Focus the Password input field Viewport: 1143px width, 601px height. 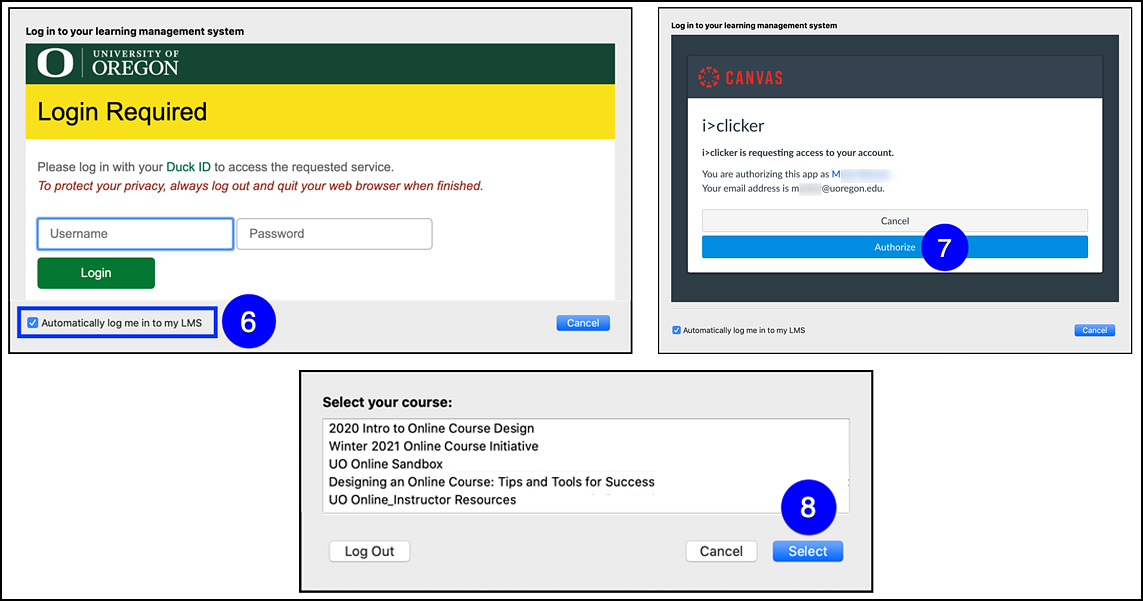tap(335, 234)
